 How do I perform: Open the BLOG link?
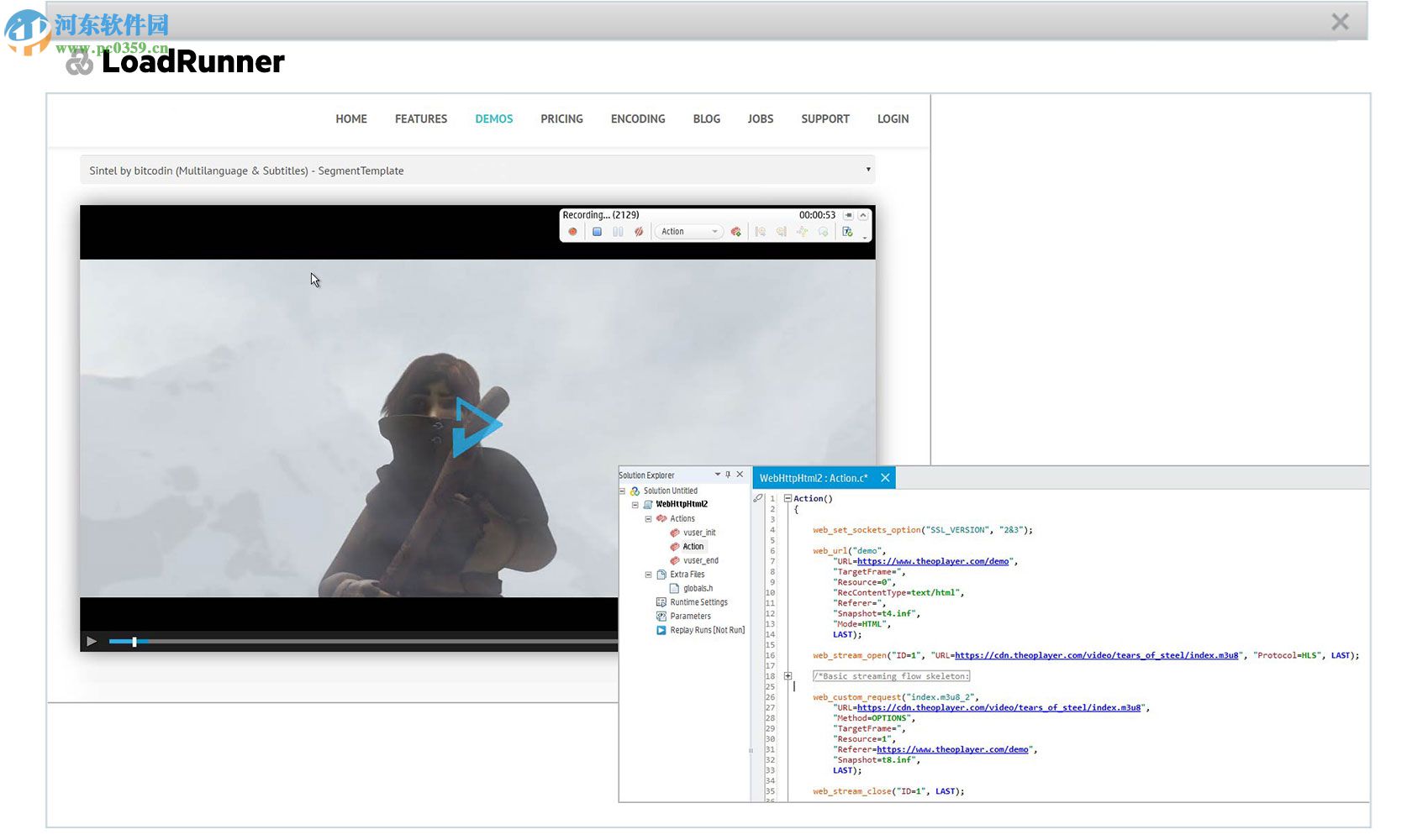[x=707, y=119]
